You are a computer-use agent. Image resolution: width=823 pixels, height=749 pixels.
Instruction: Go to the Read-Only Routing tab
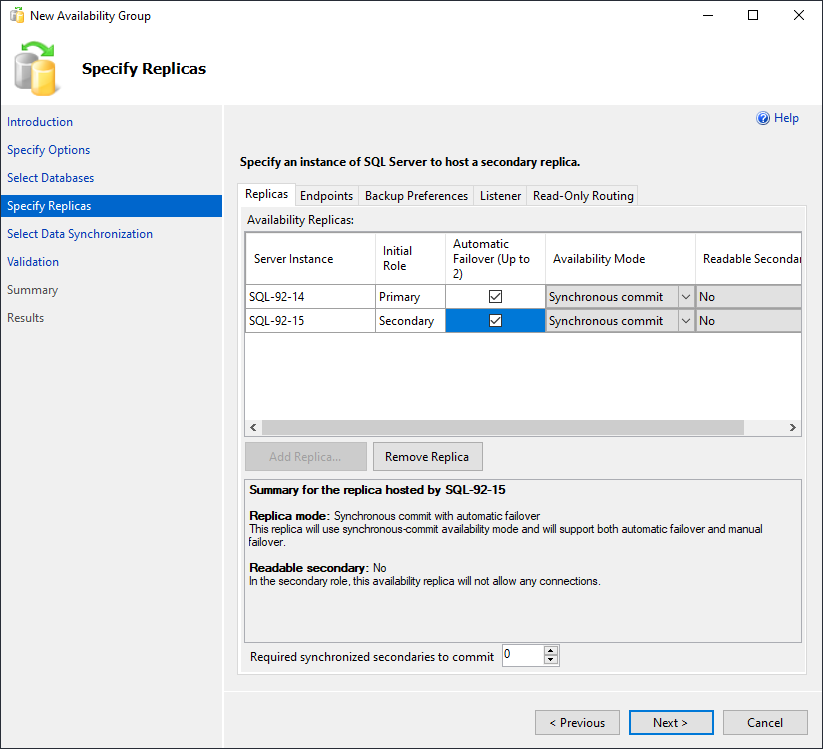[583, 196]
